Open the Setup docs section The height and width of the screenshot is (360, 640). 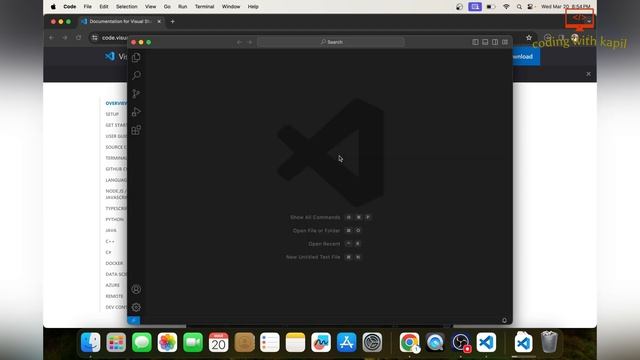click(x=112, y=114)
